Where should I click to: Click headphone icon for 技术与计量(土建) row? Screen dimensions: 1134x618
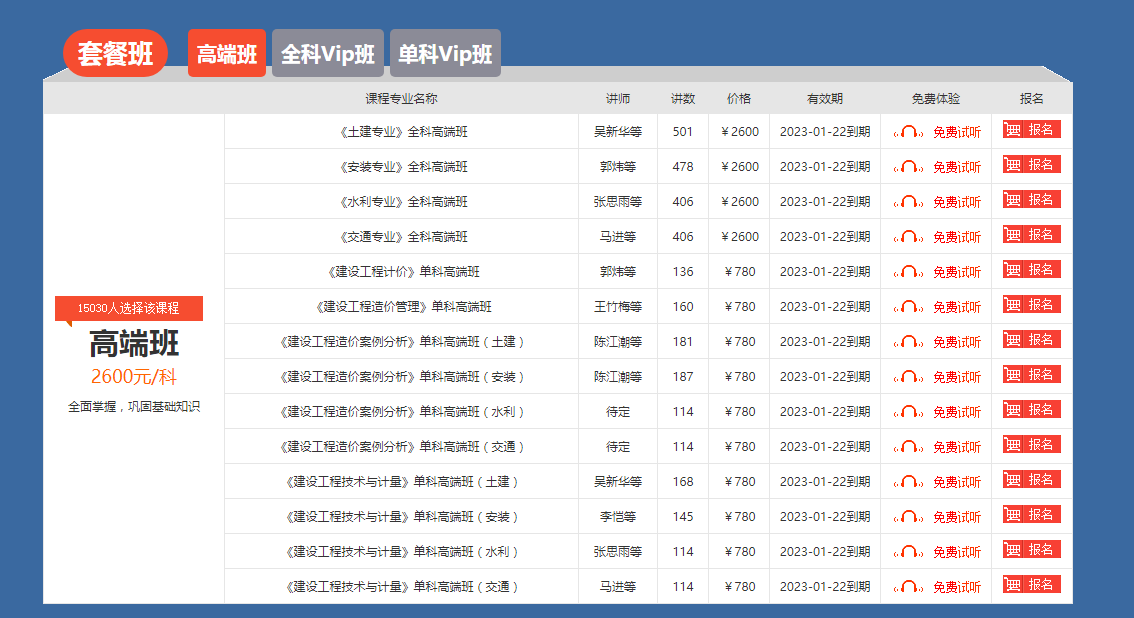pos(908,482)
